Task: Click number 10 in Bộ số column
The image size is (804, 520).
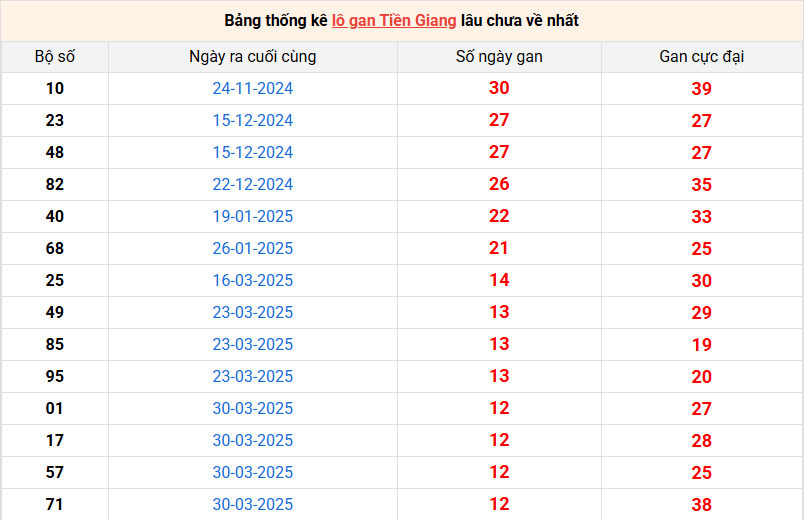Action: pyautogui.click(x=54, y=88)
